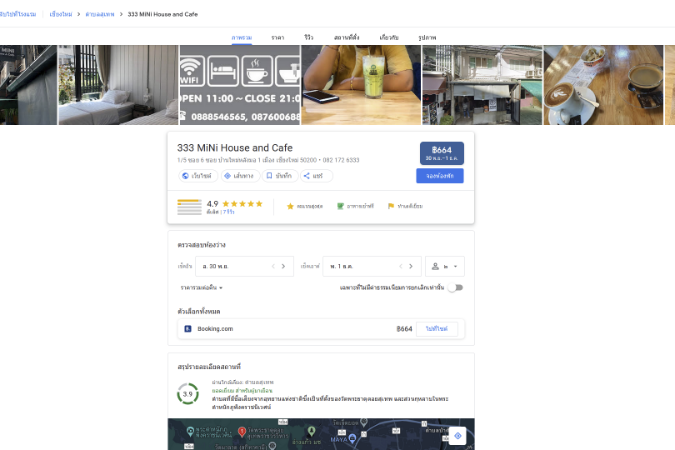Open the green iced drink photo

[361, 85]
